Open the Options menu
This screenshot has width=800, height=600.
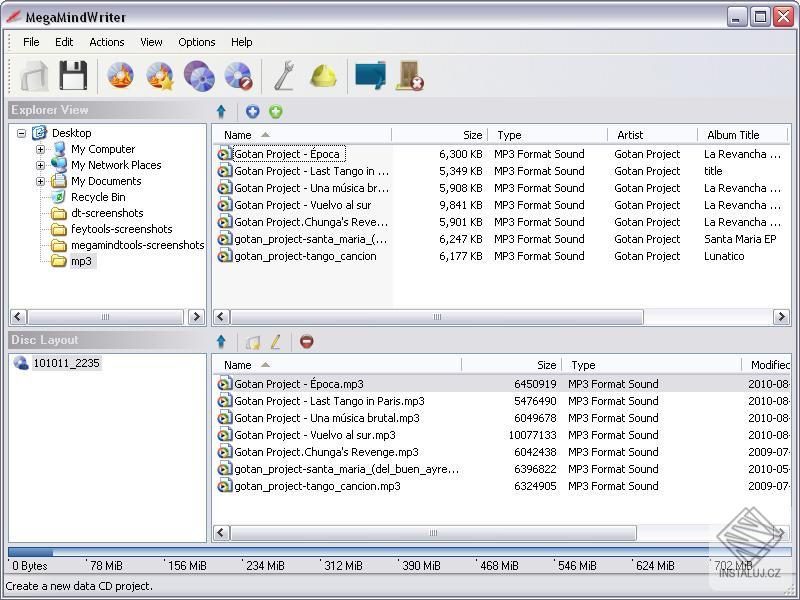coord(197,42)
